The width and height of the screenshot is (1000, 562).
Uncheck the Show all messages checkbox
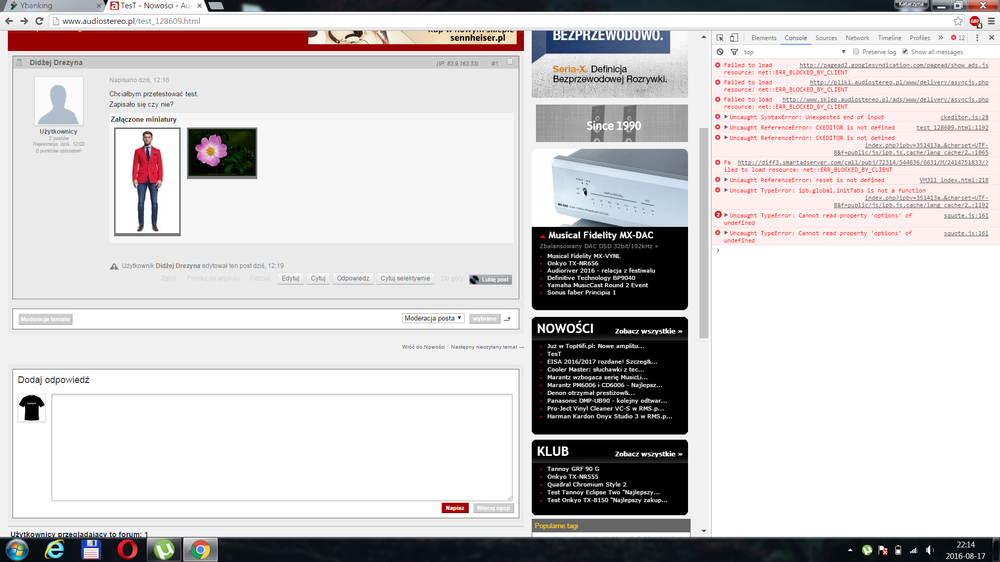[x=905, y=52]
